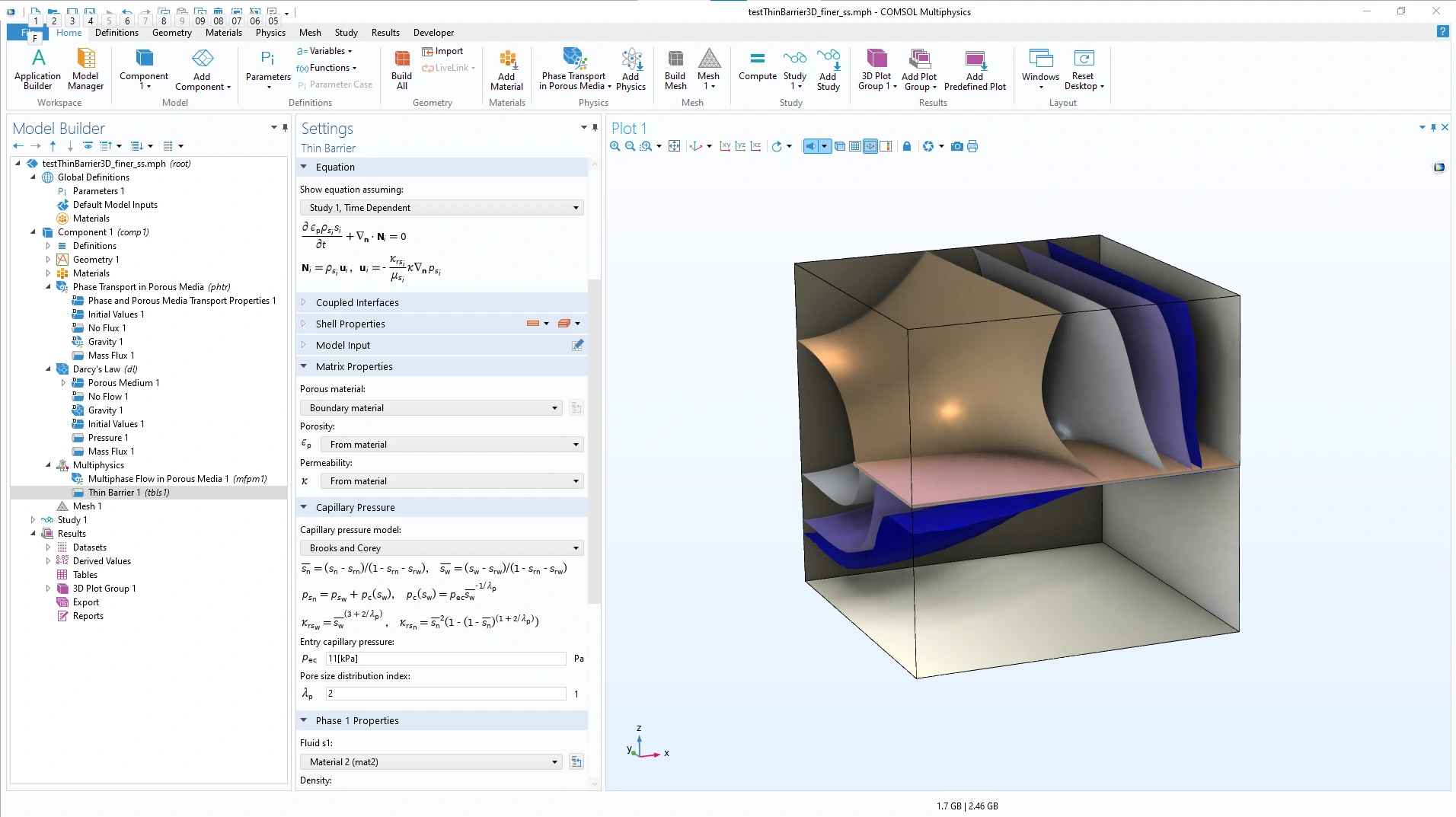The height and width of the screenshot is (817, 1456).
Task: Switch to the XY view
Action: [x=725, y=146]
